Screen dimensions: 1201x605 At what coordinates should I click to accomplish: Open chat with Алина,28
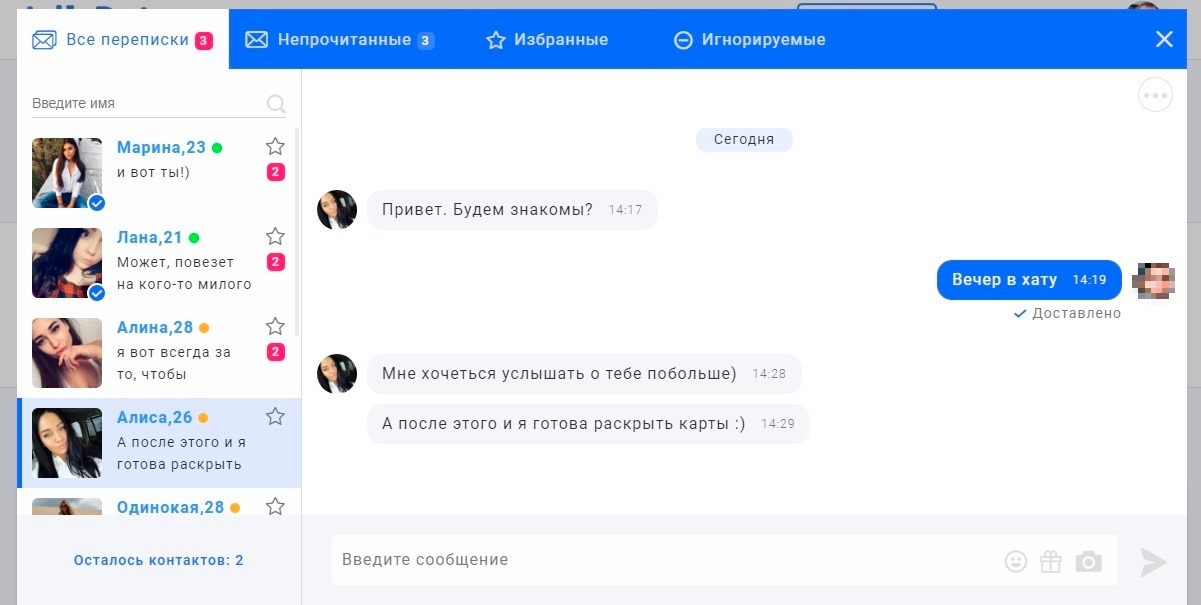point(157,353)
